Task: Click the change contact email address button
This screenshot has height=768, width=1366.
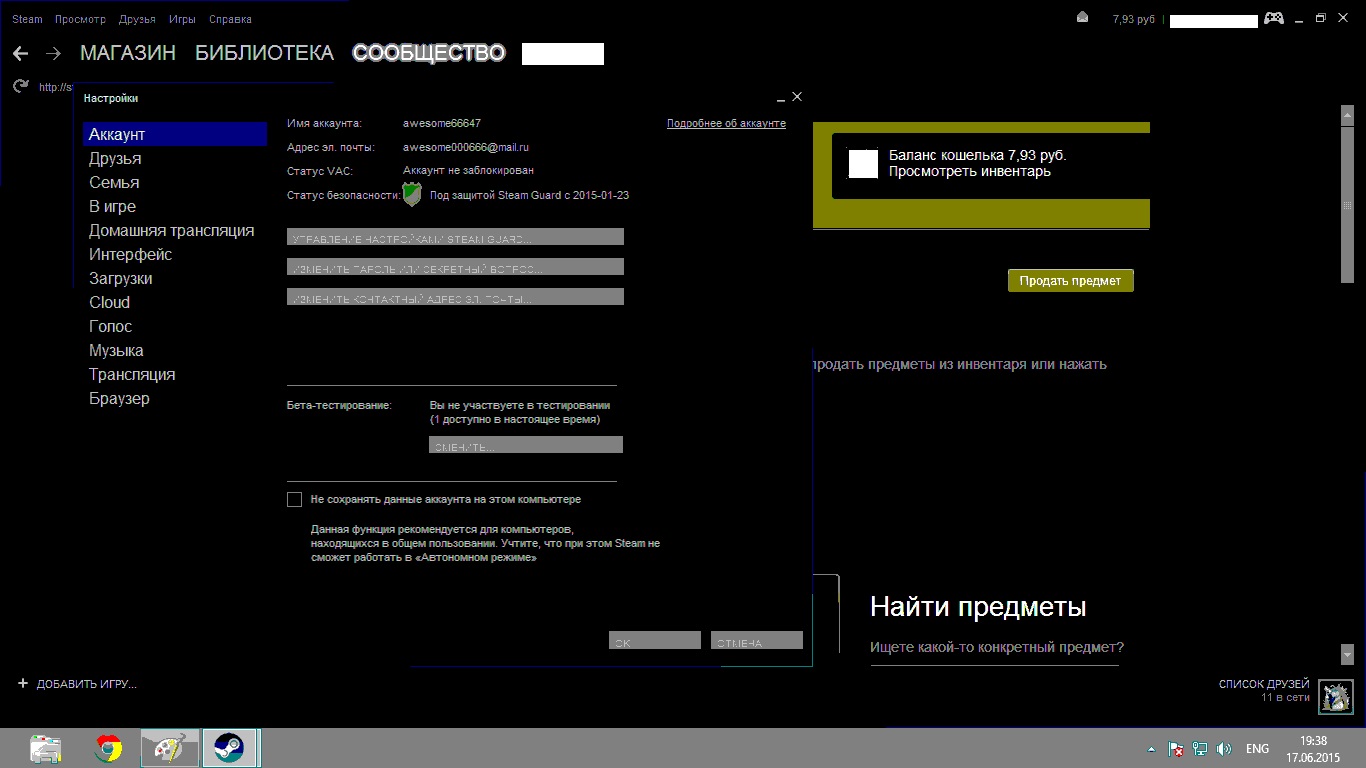Action: 455,296
